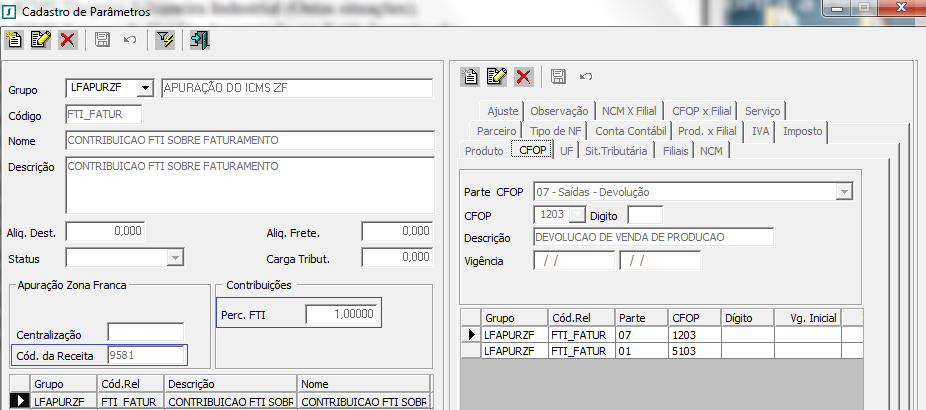Click the red X Delete icon in main toolbar
The width and height of the screenshot is (926, 410).
(x=68, y=40)
